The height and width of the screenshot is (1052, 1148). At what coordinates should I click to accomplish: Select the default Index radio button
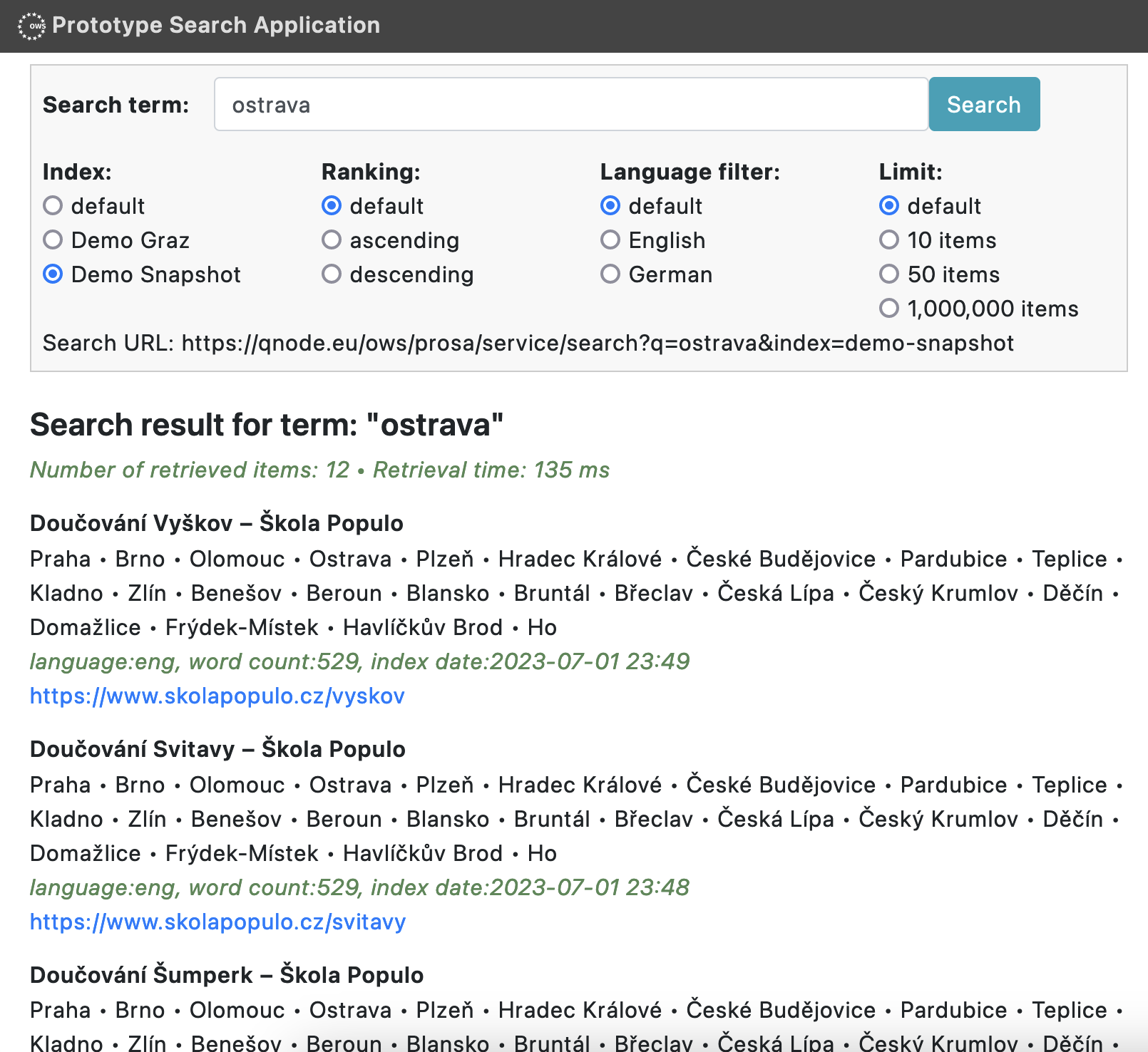[53, 206]
